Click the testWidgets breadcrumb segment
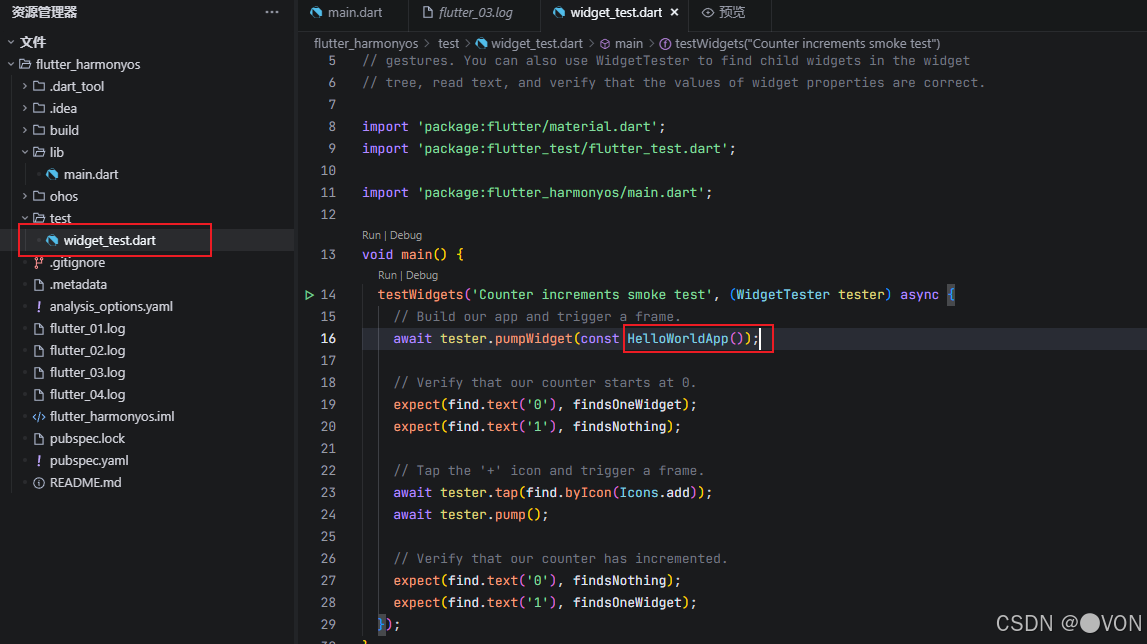Image resolution: width=1147 pixels, height=644 pixels. (x=808, y=43)
